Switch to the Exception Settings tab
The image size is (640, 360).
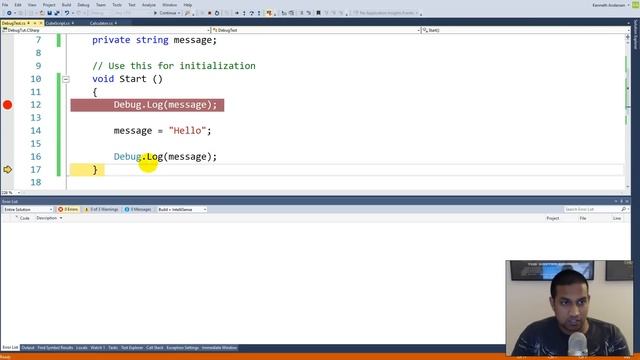[x=182, y=348]
